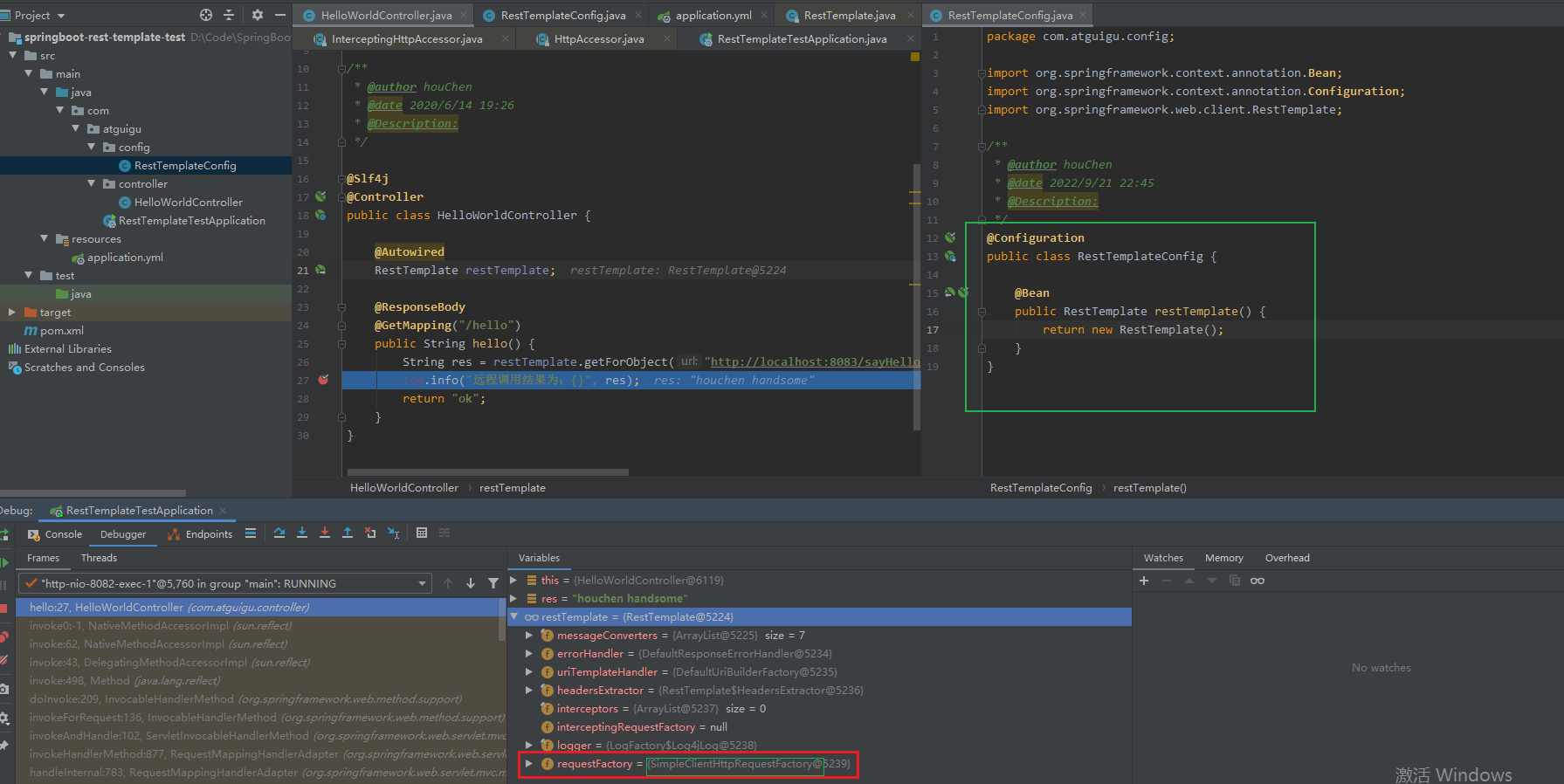Open Project panel settings gear

(257, 15)
